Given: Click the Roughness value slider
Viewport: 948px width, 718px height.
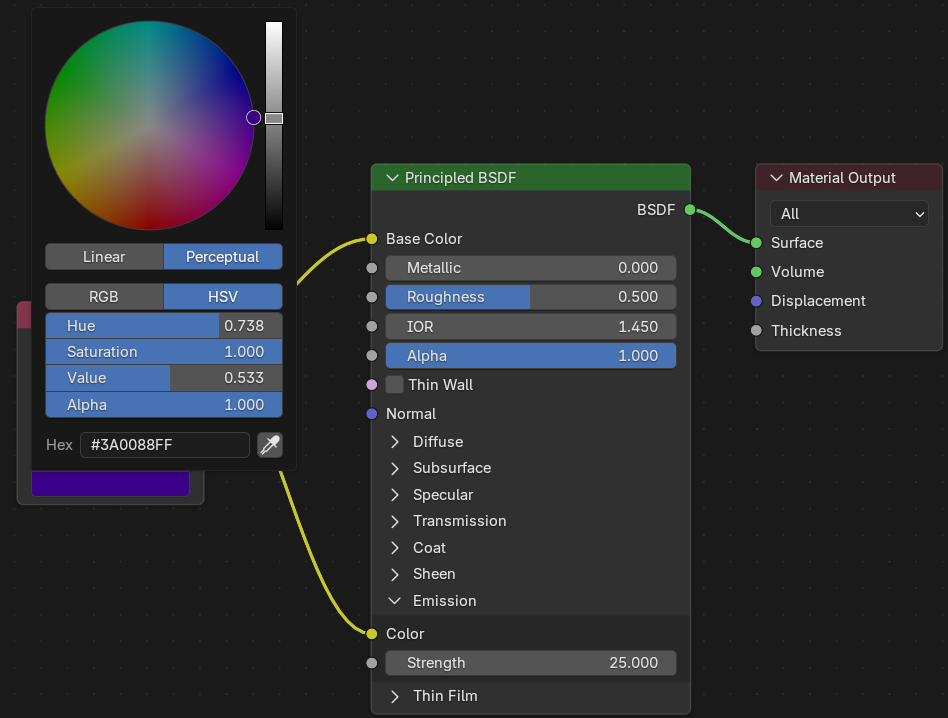Looking at the screenshot, I should click(531, 297).
